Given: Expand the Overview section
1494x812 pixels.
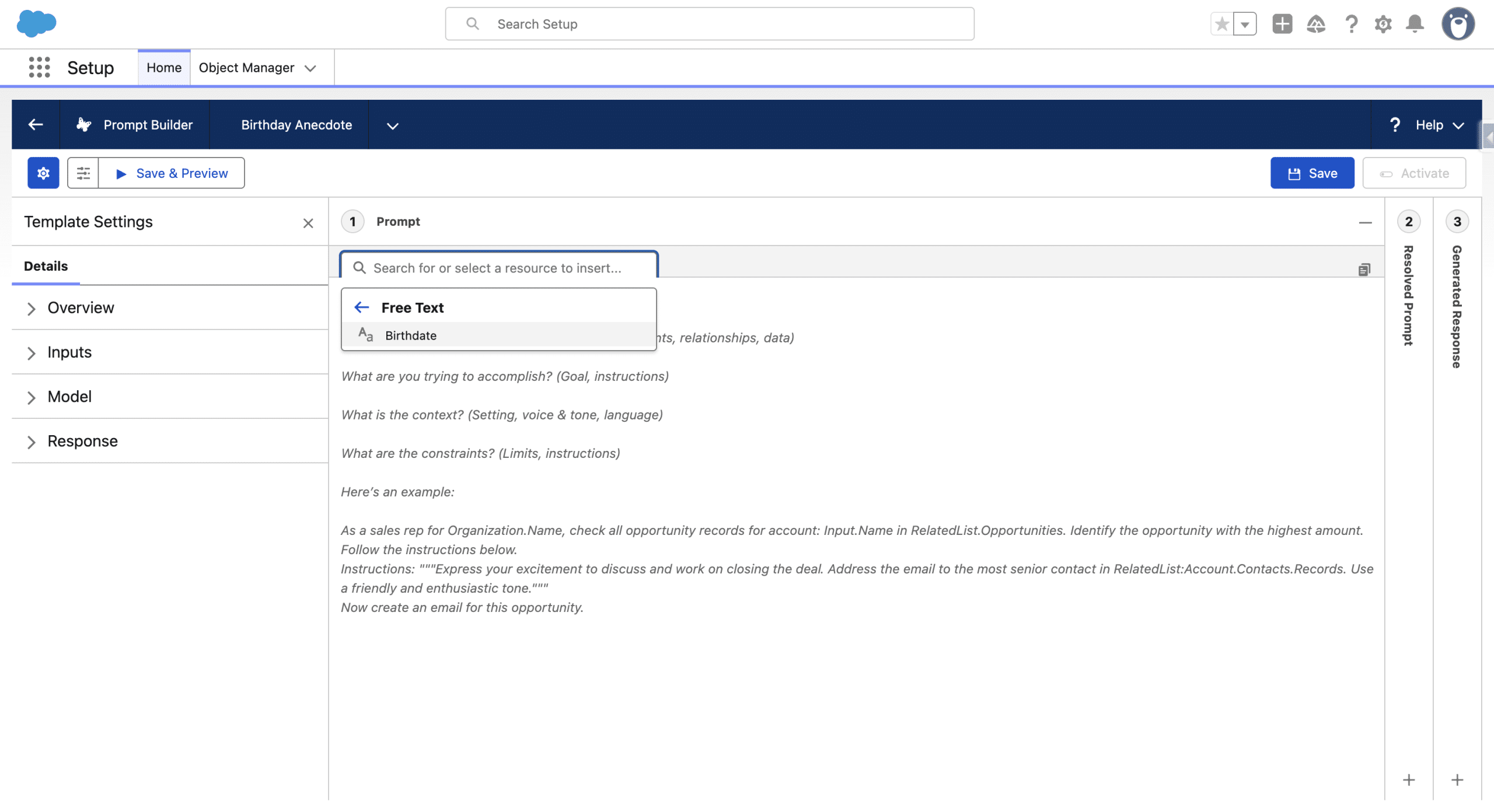Looking at the screenshot, I should click(x=81, y=307).
